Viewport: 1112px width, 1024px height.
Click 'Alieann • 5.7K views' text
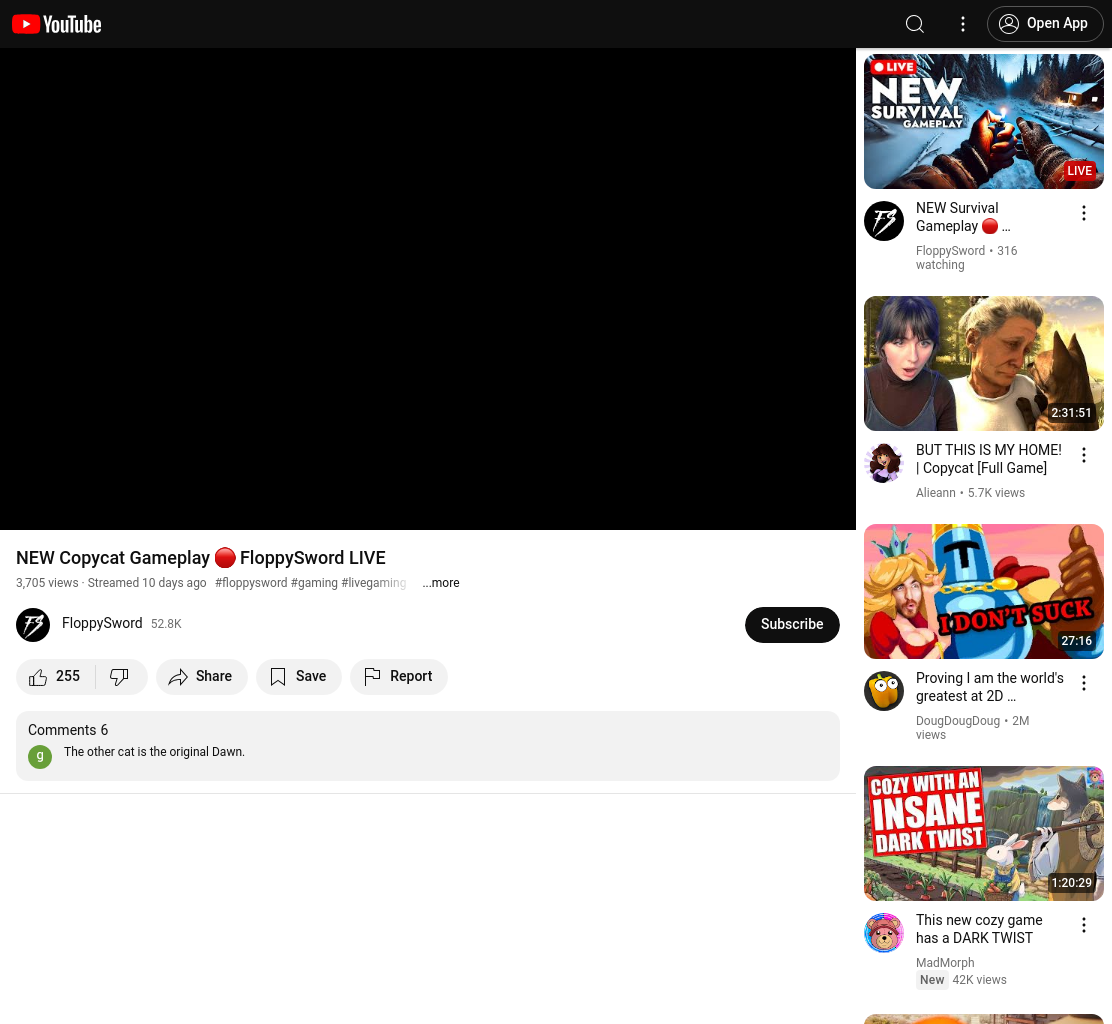click(x=969, y=493)
